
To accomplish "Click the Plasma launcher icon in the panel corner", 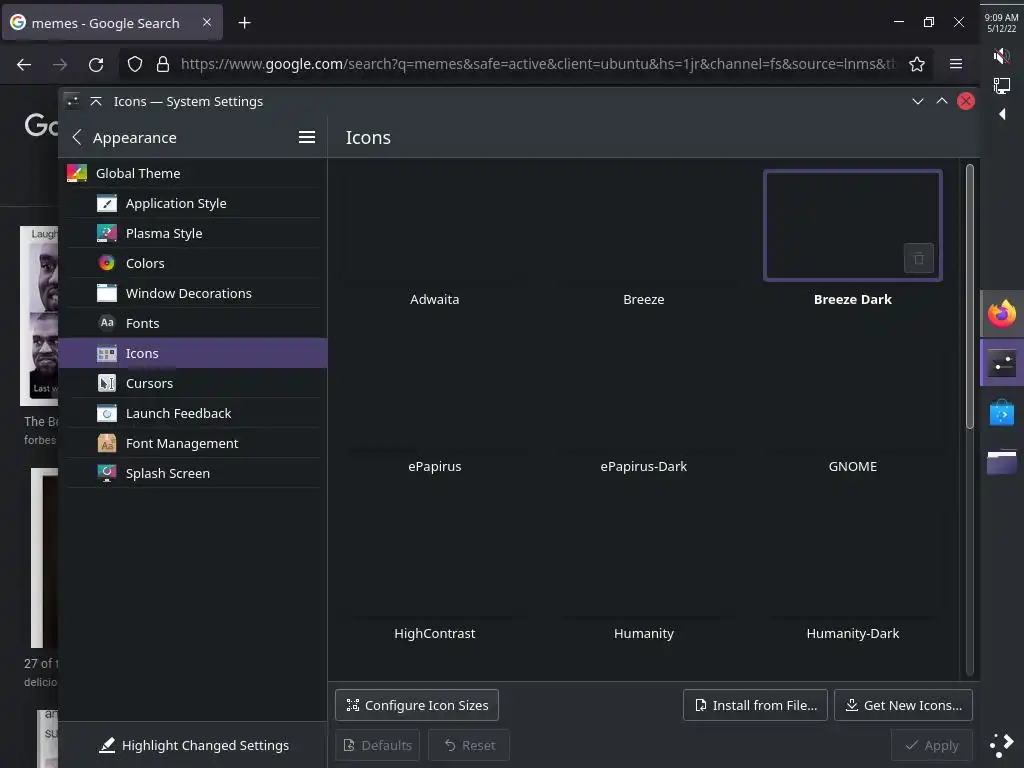I will [x=1002, y=744].
